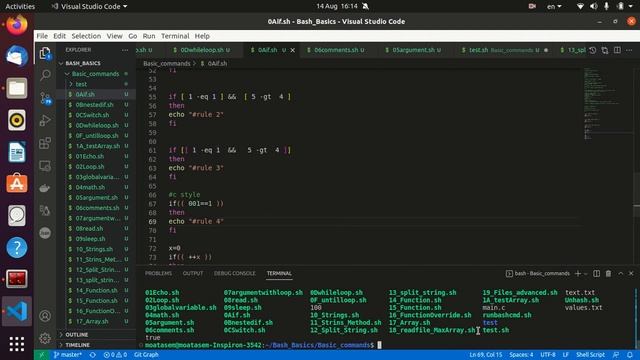Screen dimensions: 640x360
Task: Open Ubuntu Software from the dock
Action: 17,183
